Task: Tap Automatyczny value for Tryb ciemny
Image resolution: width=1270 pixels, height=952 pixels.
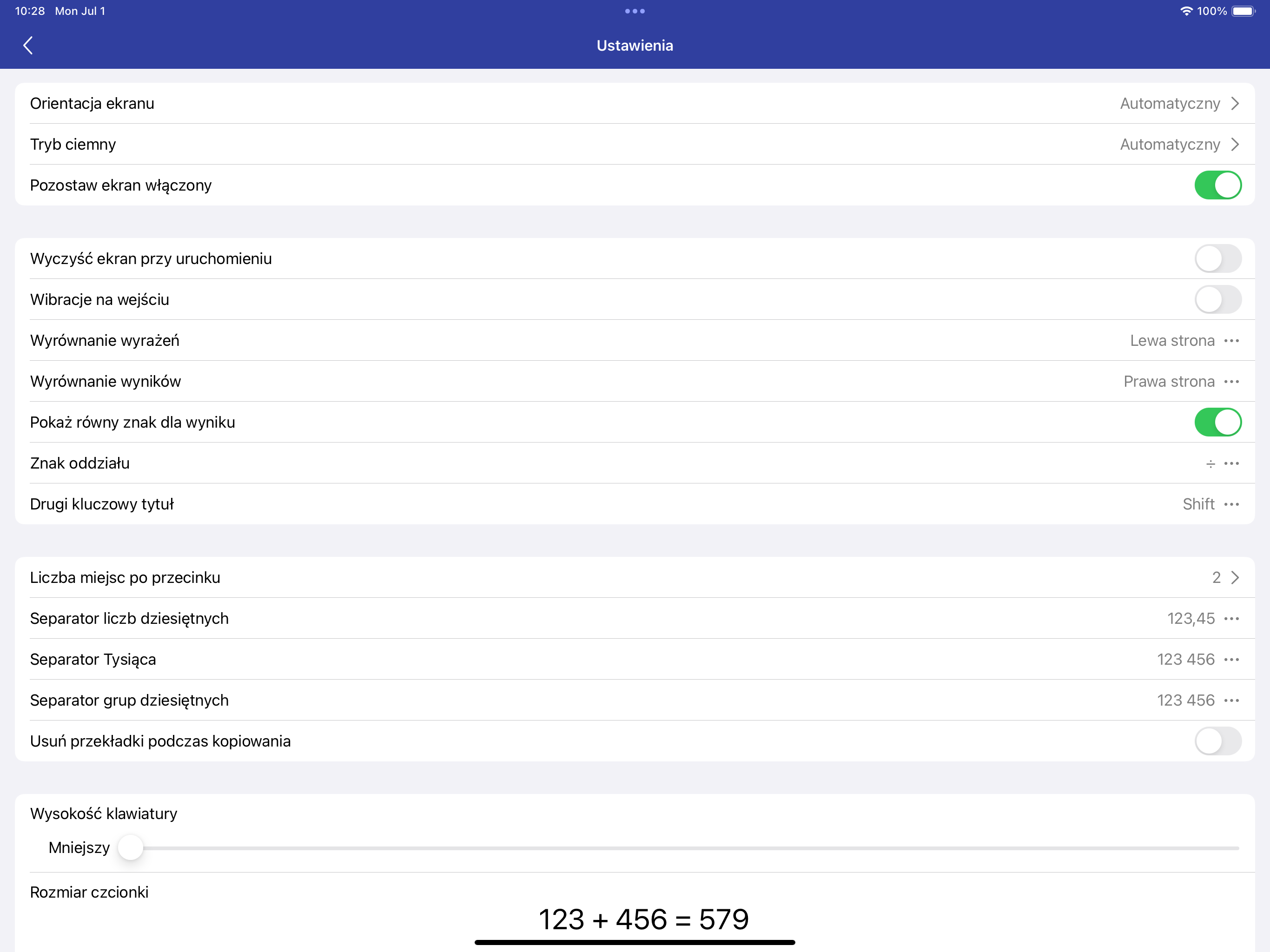Action: 1170,144
